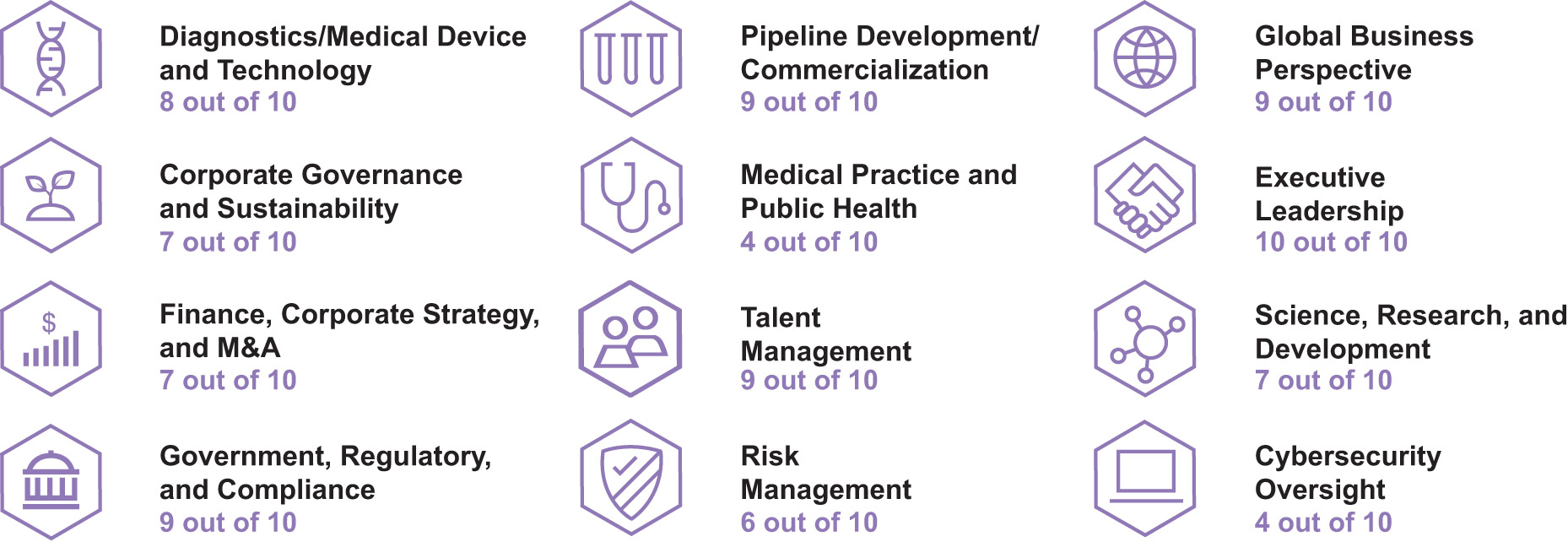Viewport: 1568px width, 542px height.
Task: Click the Corporate Governance and Sustainability heading
Action: tap(311, 192)
